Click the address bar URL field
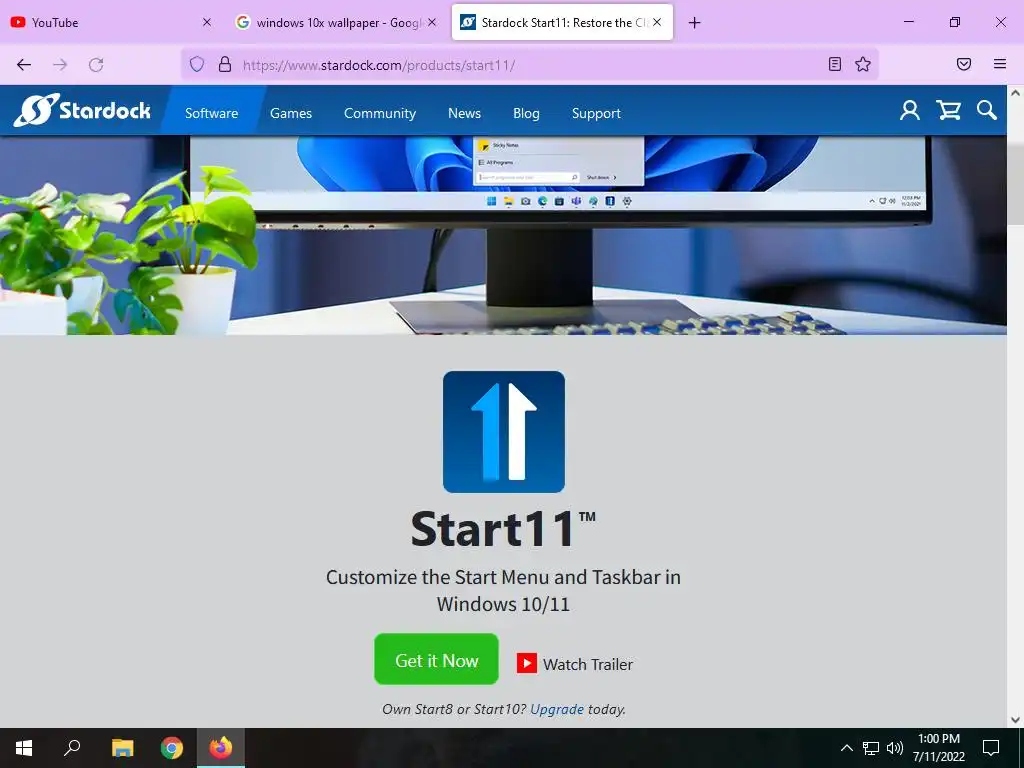The image size is (1024, 768). tap(529, 65)
